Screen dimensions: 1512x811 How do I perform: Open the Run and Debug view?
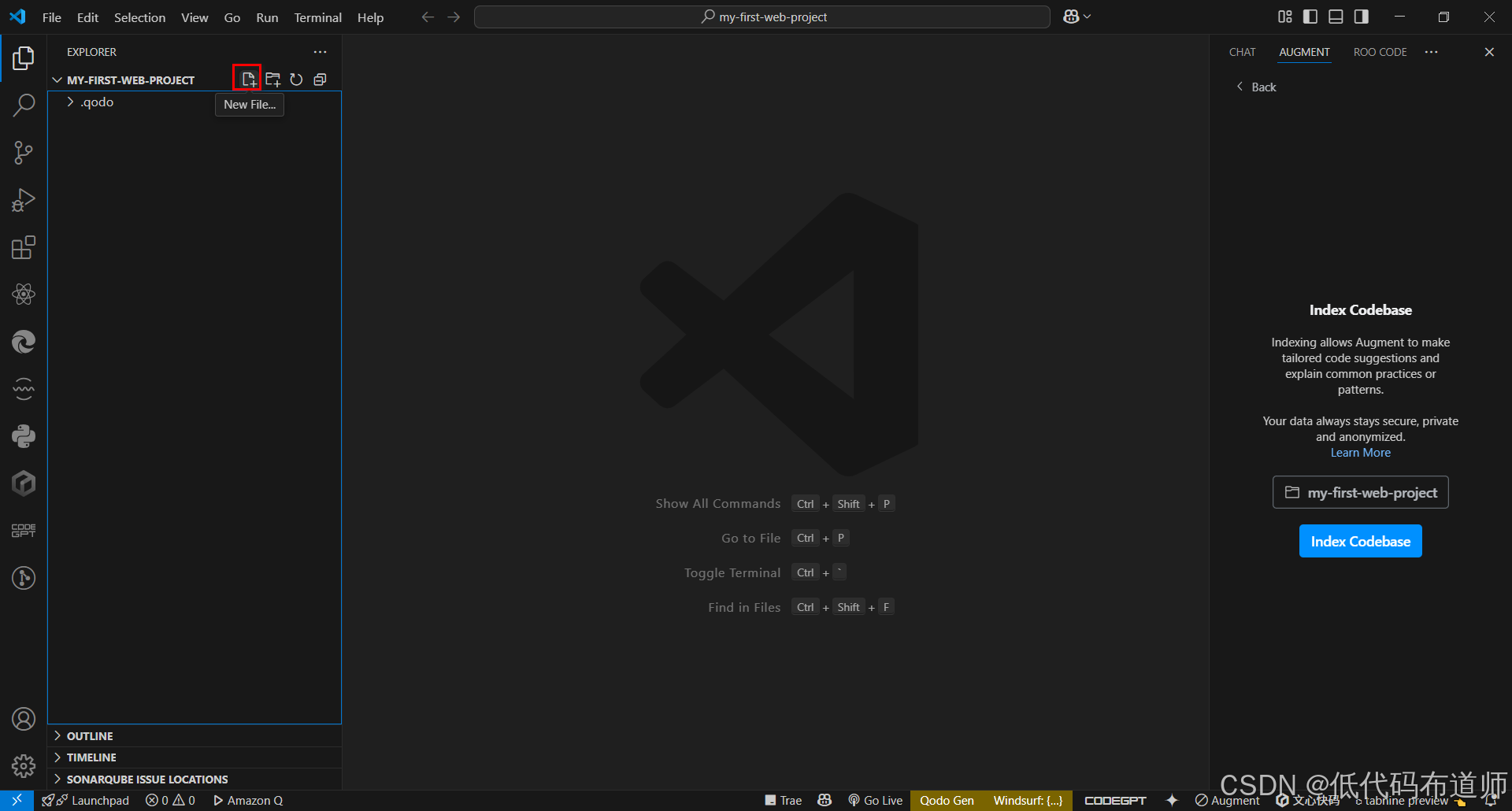tap(24, 200)
